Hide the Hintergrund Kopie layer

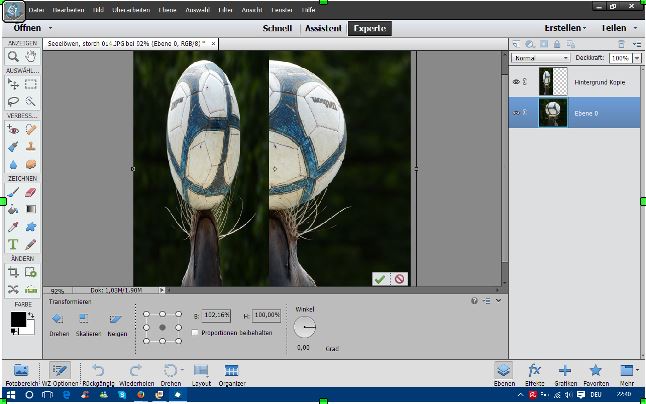click(517, 81)
